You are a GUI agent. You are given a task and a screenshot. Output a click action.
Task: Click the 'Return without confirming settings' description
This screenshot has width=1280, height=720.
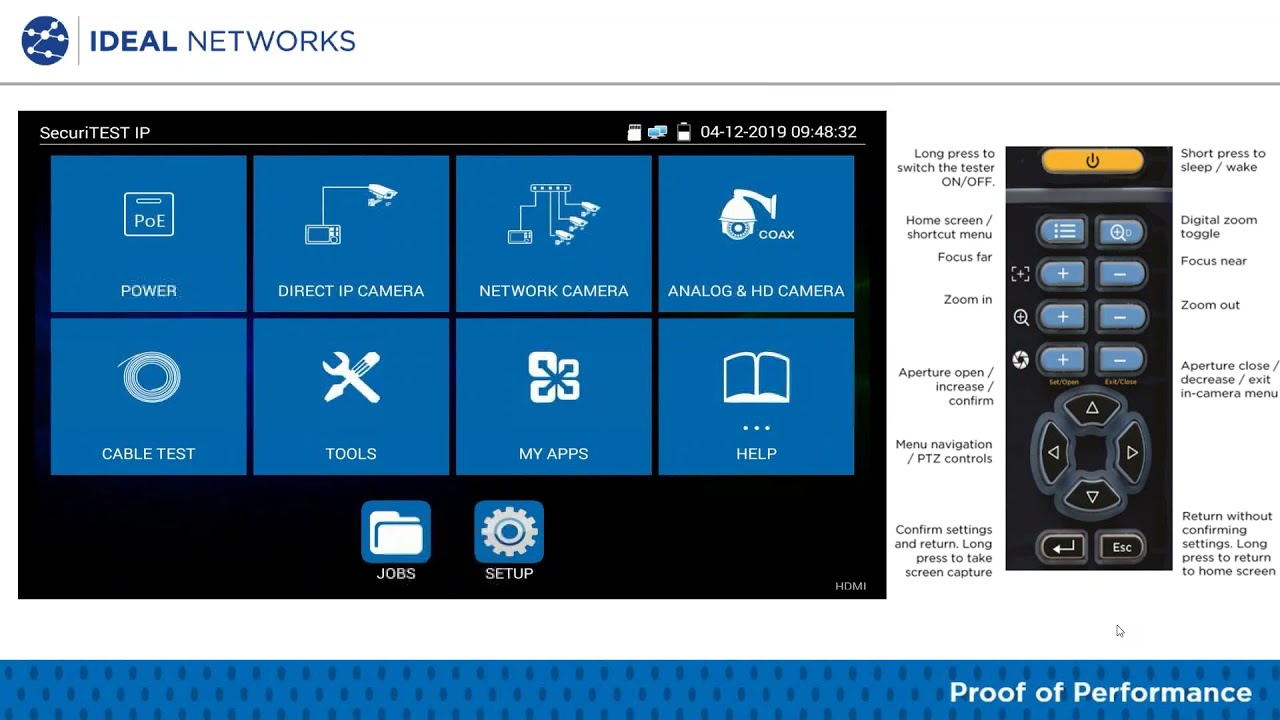(x=1229, y=544)
